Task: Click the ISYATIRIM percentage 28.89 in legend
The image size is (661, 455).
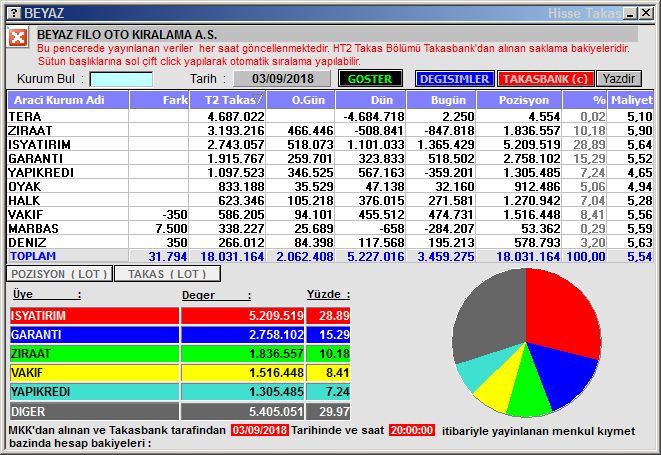Action: [x=334, y=315]
